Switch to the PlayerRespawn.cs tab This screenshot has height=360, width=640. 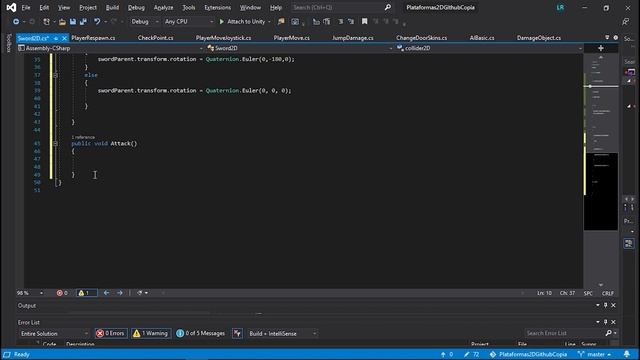pyautogui.click(x=93, y=38)
